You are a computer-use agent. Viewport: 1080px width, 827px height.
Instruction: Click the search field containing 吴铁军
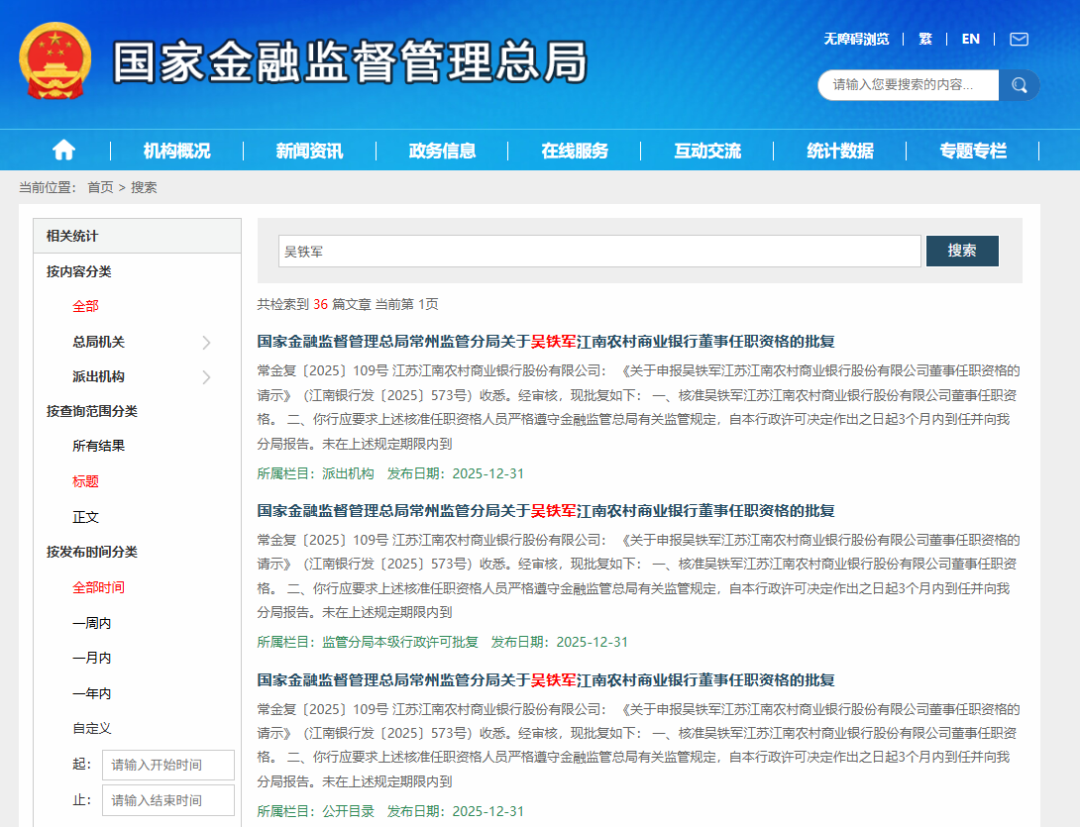click(599, 251)
